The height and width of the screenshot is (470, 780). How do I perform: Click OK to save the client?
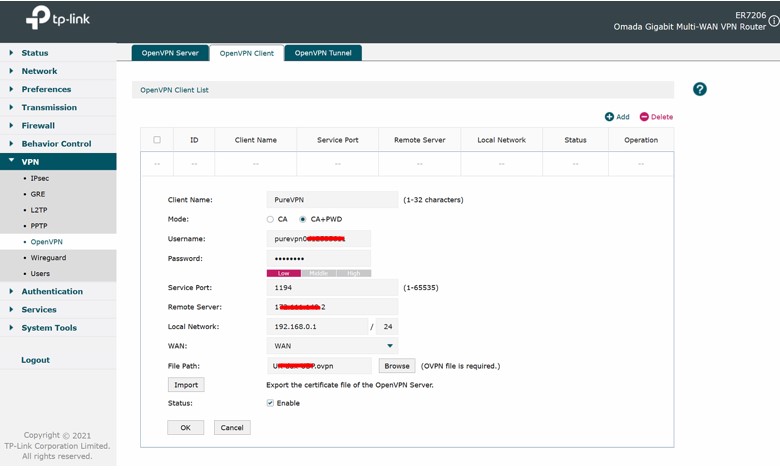point(186,428)
